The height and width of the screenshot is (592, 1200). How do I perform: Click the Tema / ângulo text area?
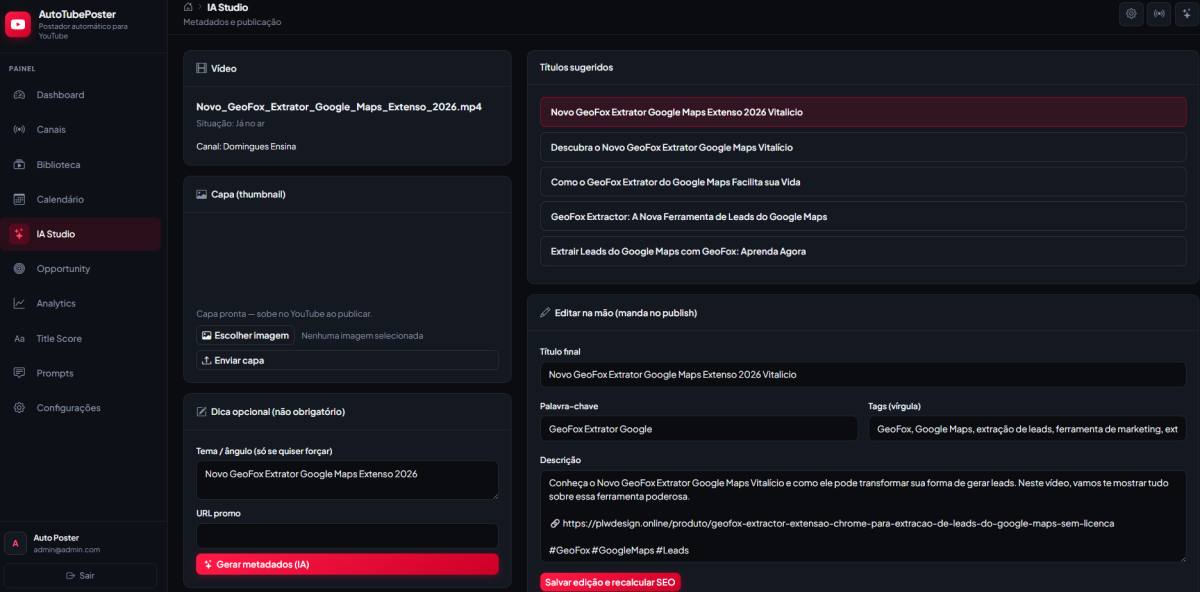click(347, 480)
